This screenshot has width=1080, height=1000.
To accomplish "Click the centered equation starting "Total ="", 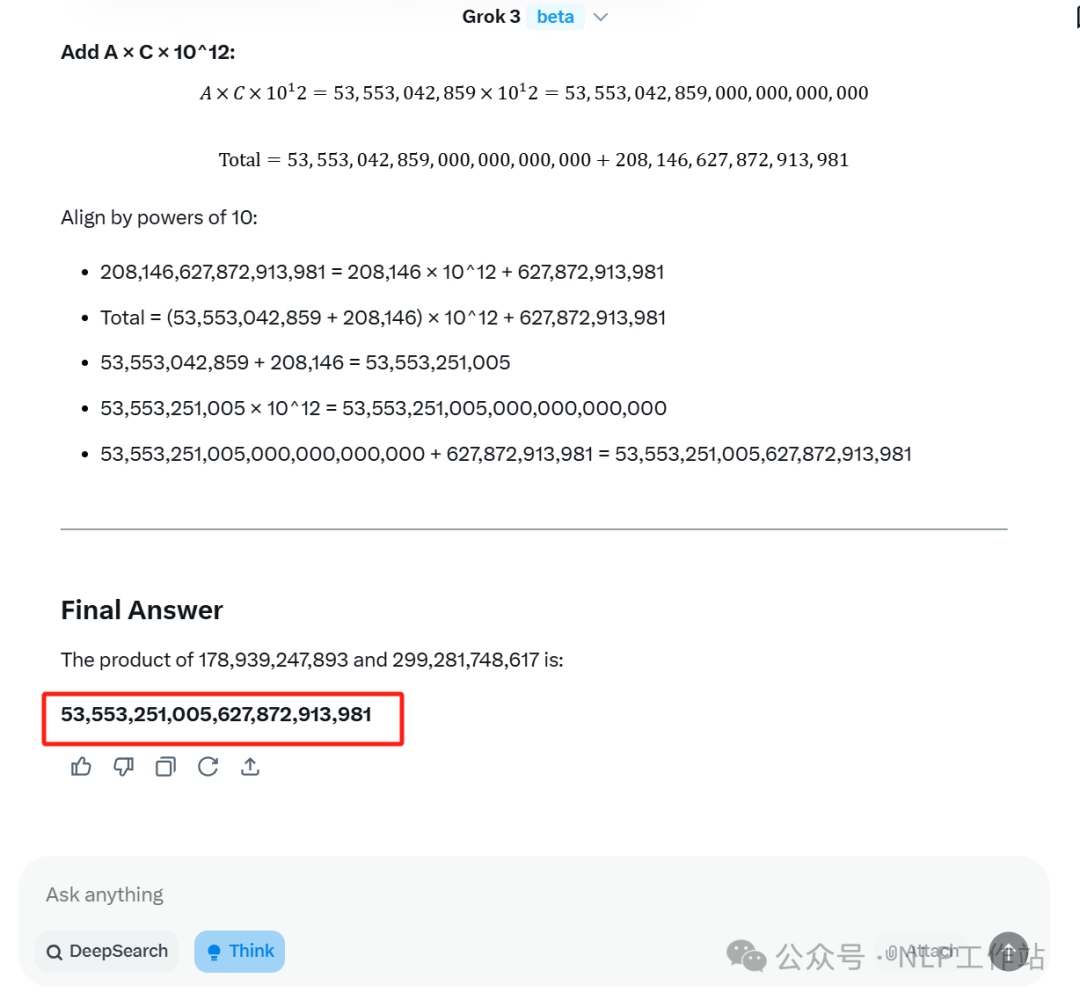I will click(534, 160).
